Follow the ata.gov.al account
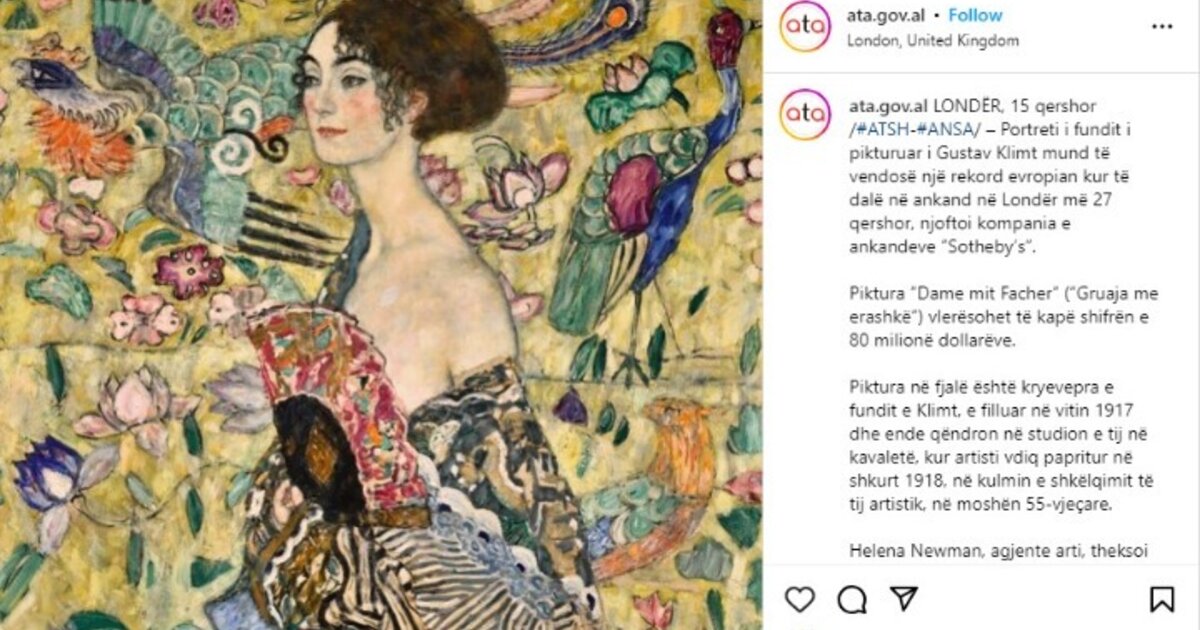This screenshot has width=1200, height=630. click(975, 16)
